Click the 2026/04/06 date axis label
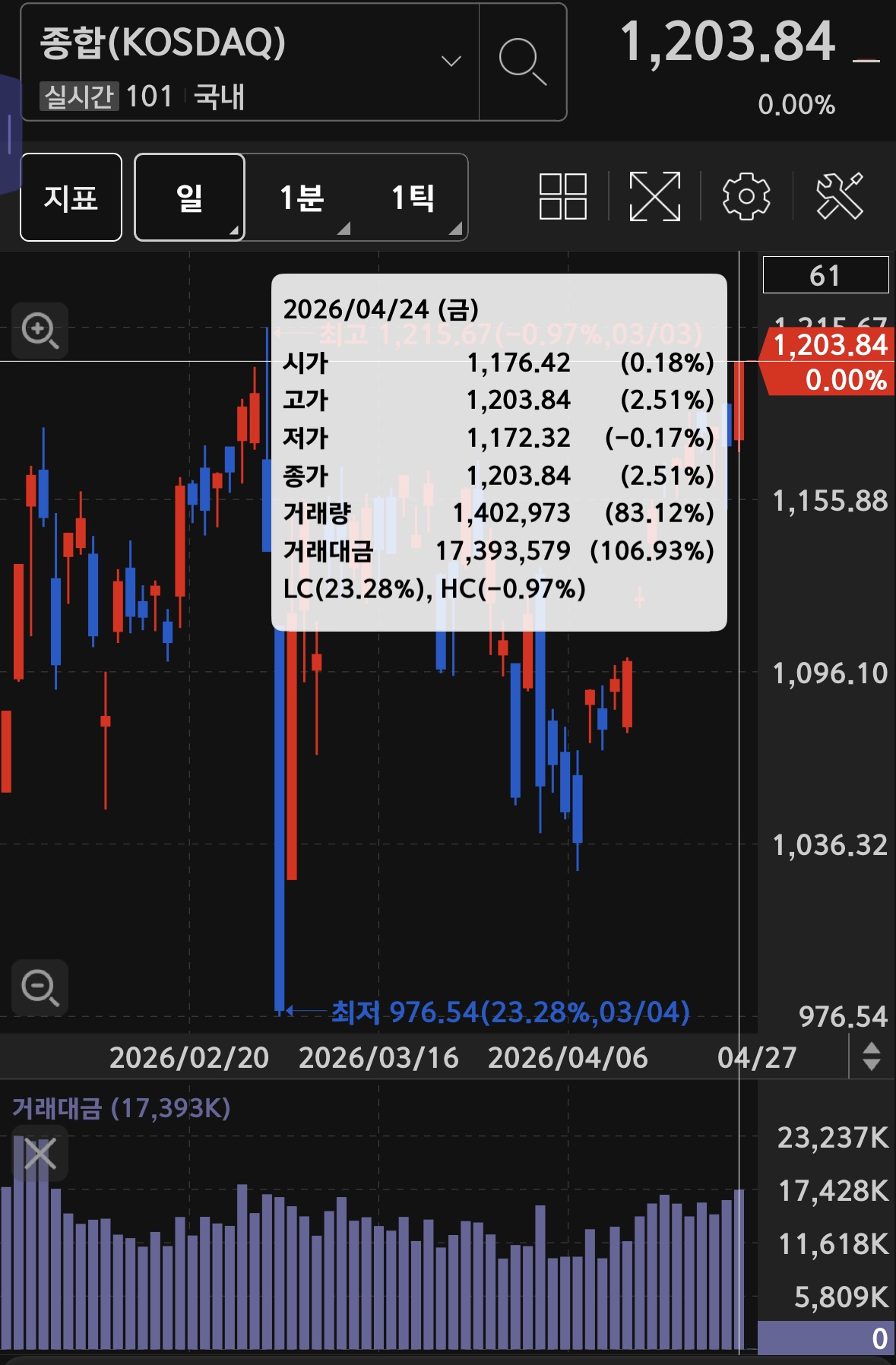The image size is (896, 1365). [568, 1057]
